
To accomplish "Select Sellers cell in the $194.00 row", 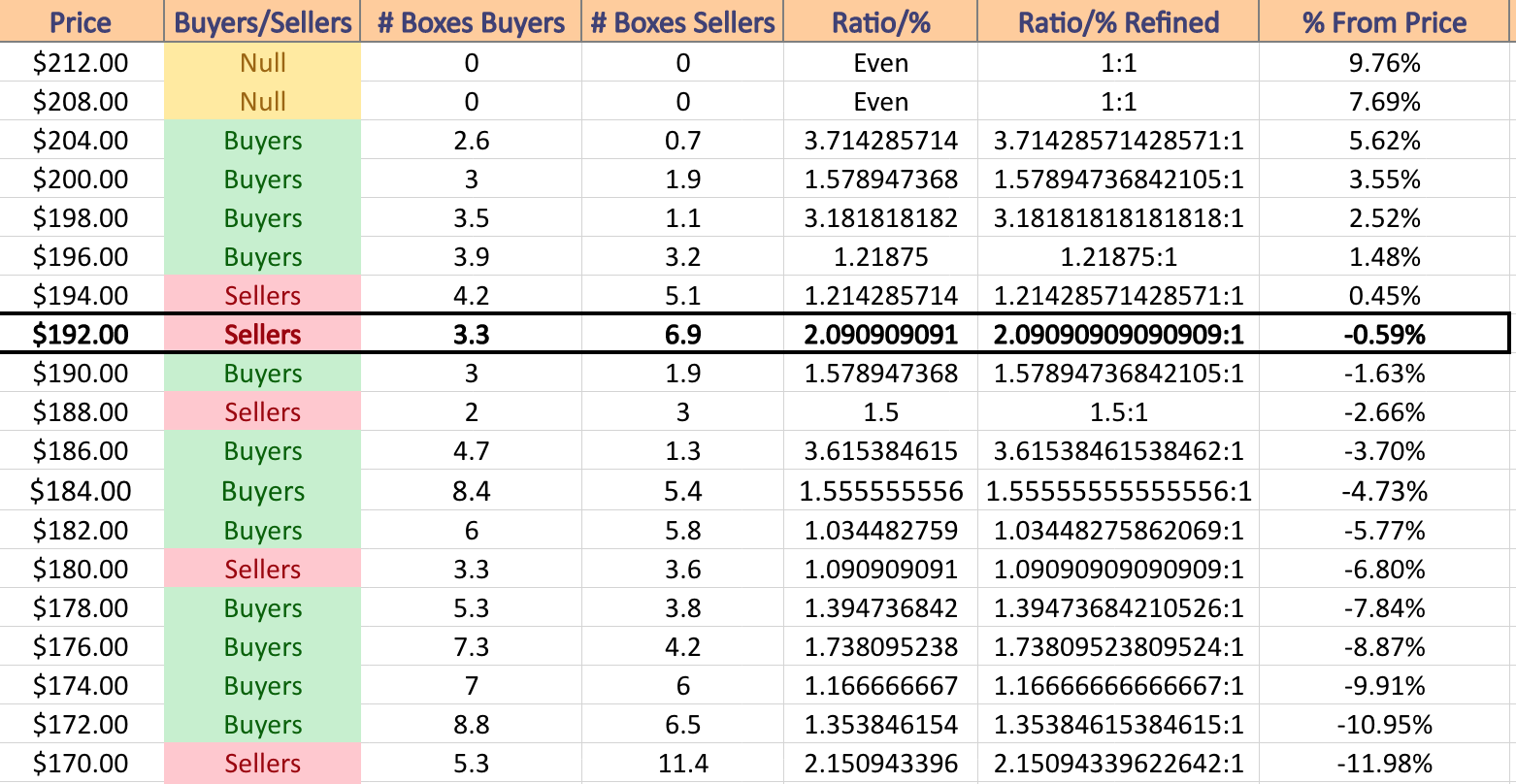I will pyautogui.click(x=262, y=296).
